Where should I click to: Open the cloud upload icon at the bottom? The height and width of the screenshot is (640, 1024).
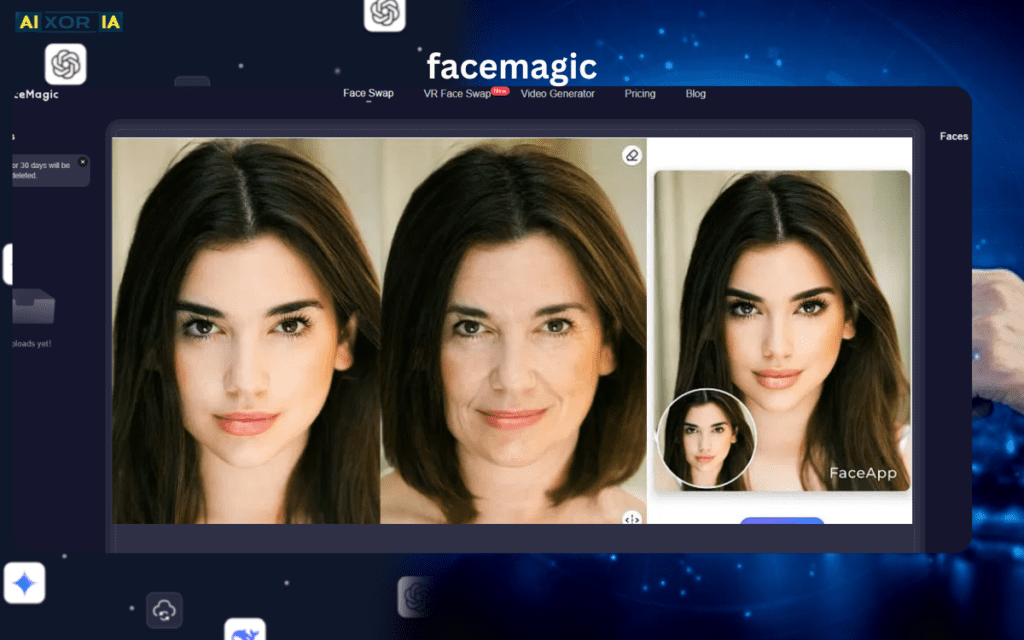[x=164, y=611]
